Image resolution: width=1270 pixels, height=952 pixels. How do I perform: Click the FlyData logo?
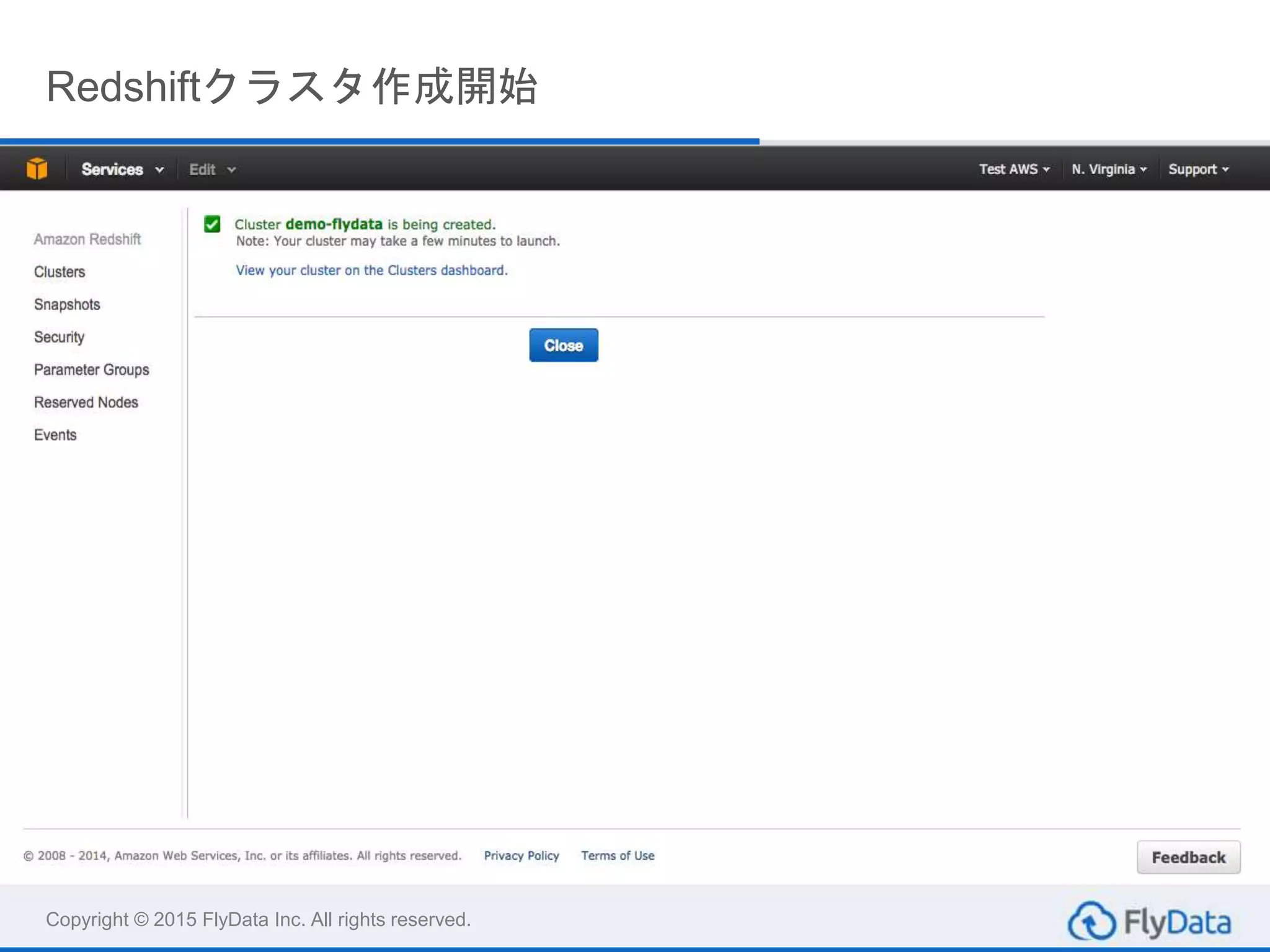(x=1149, y=921)
